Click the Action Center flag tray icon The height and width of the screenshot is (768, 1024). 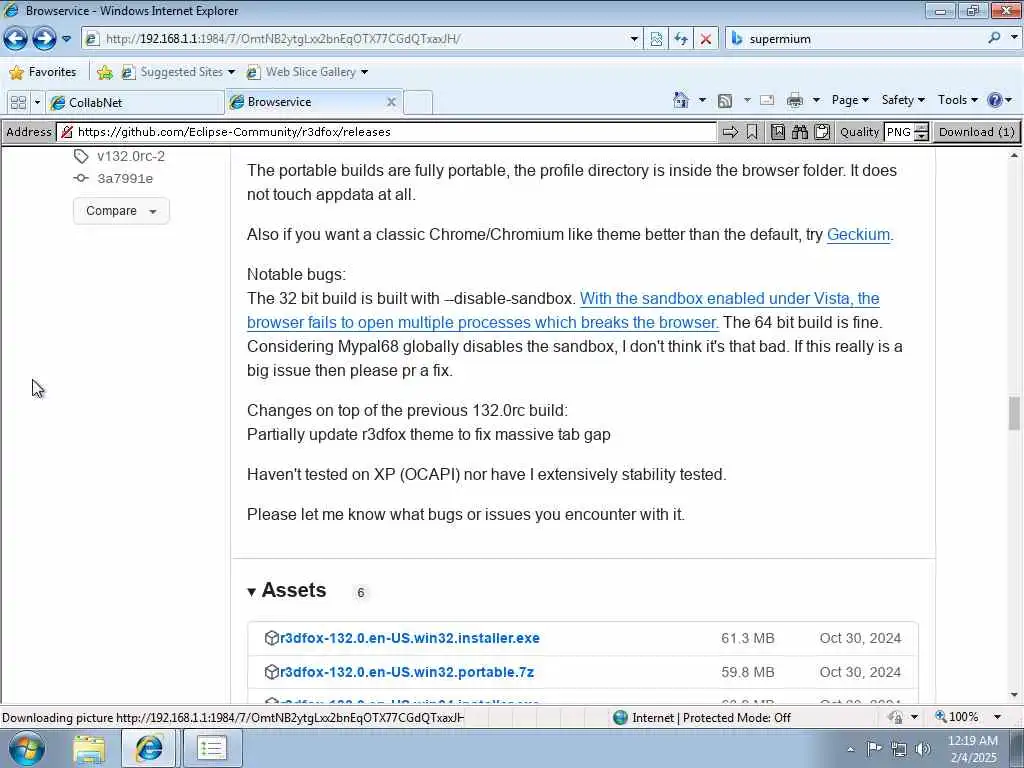coord(874,748)
